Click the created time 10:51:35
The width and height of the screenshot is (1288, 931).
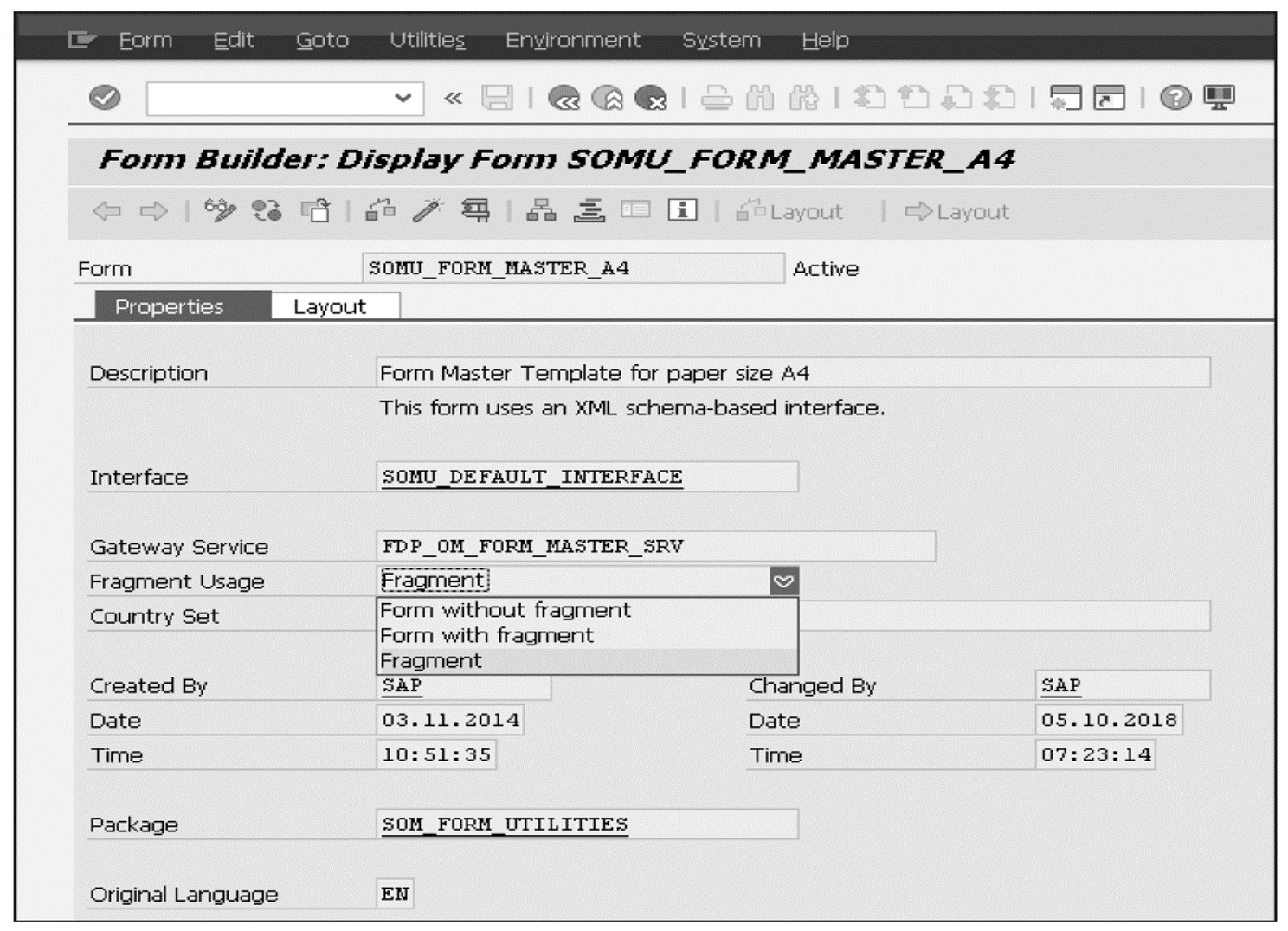(x=436, y=754)
